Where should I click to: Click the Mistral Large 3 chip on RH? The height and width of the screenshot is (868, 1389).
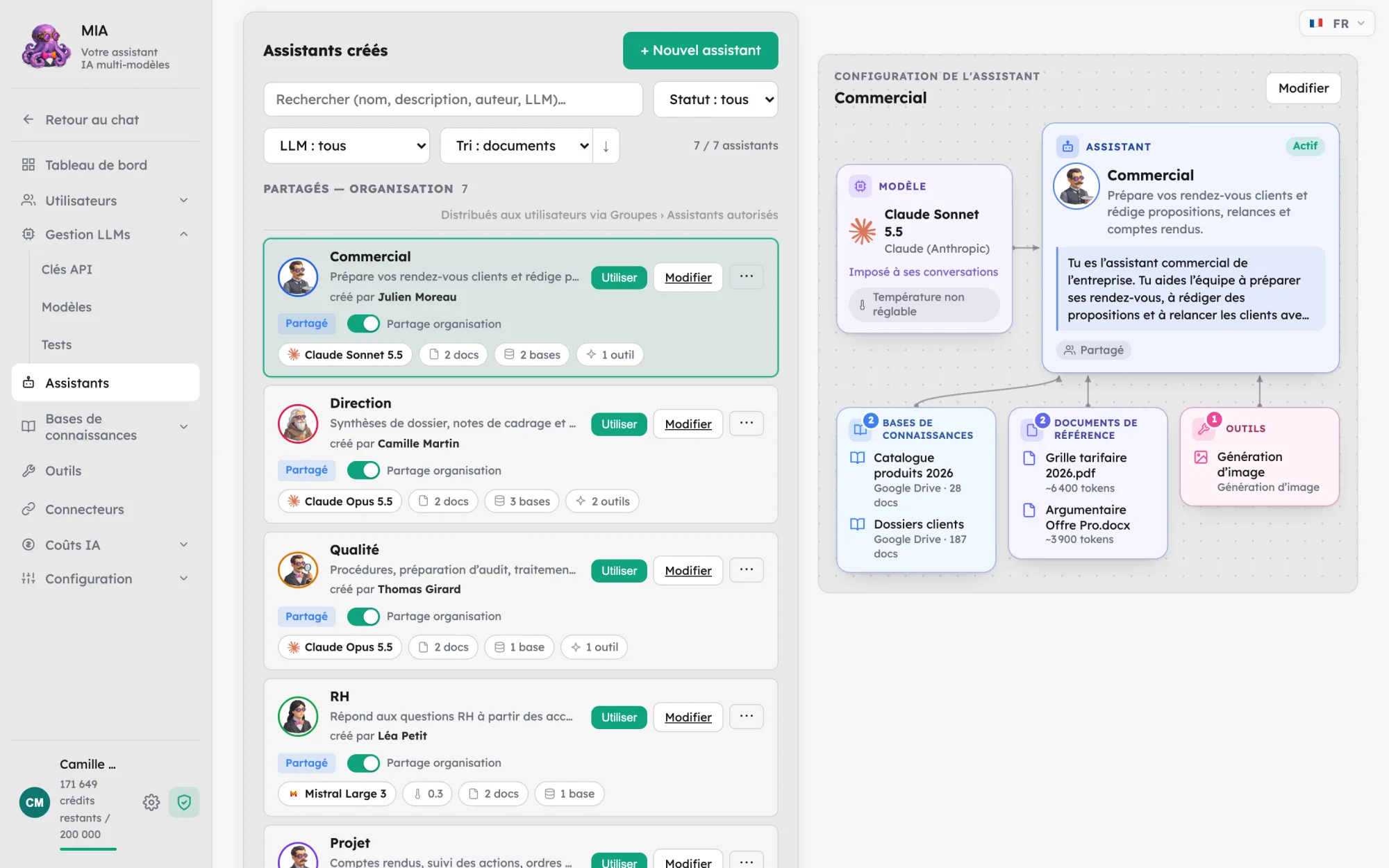pyautogui.click(x=337, y=794)
